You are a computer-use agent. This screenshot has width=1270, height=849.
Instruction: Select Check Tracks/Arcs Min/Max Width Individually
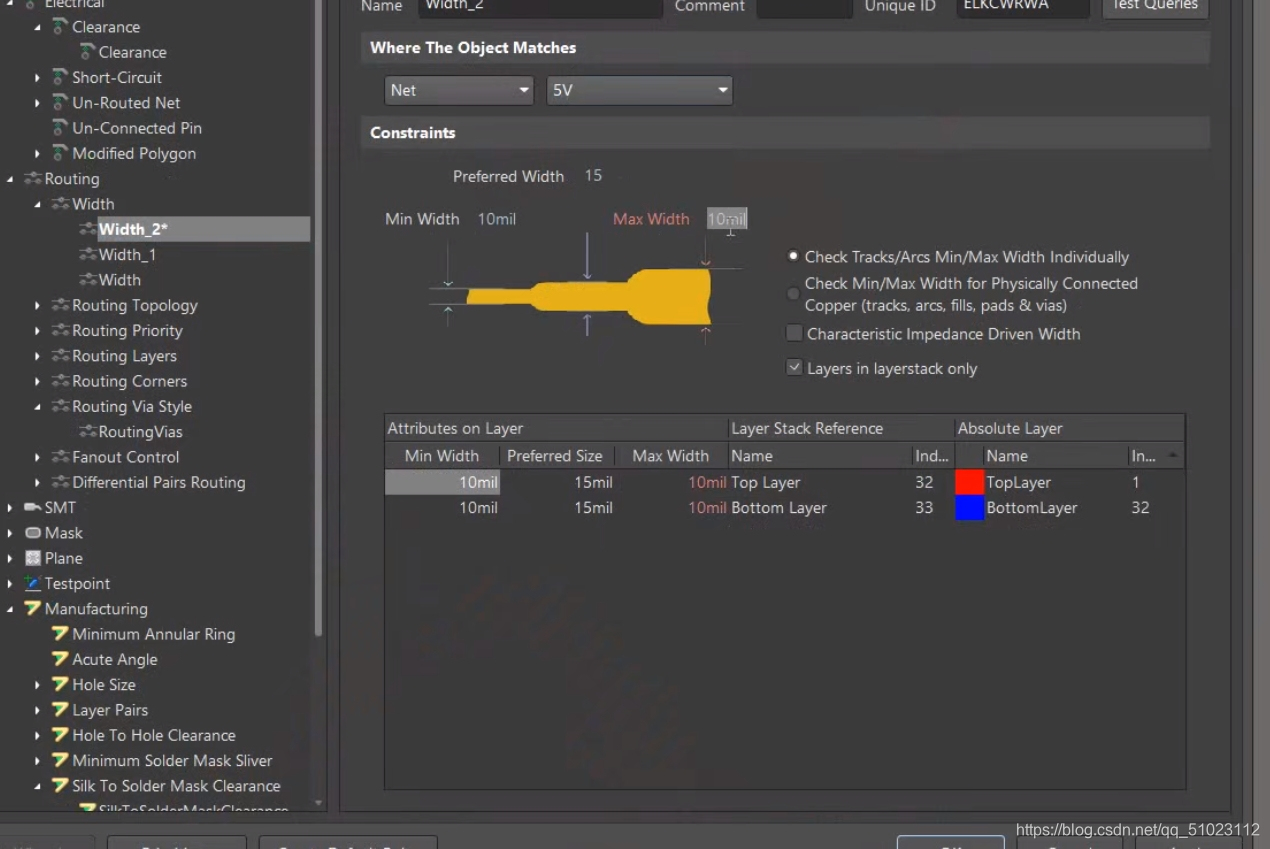(793, 257)
